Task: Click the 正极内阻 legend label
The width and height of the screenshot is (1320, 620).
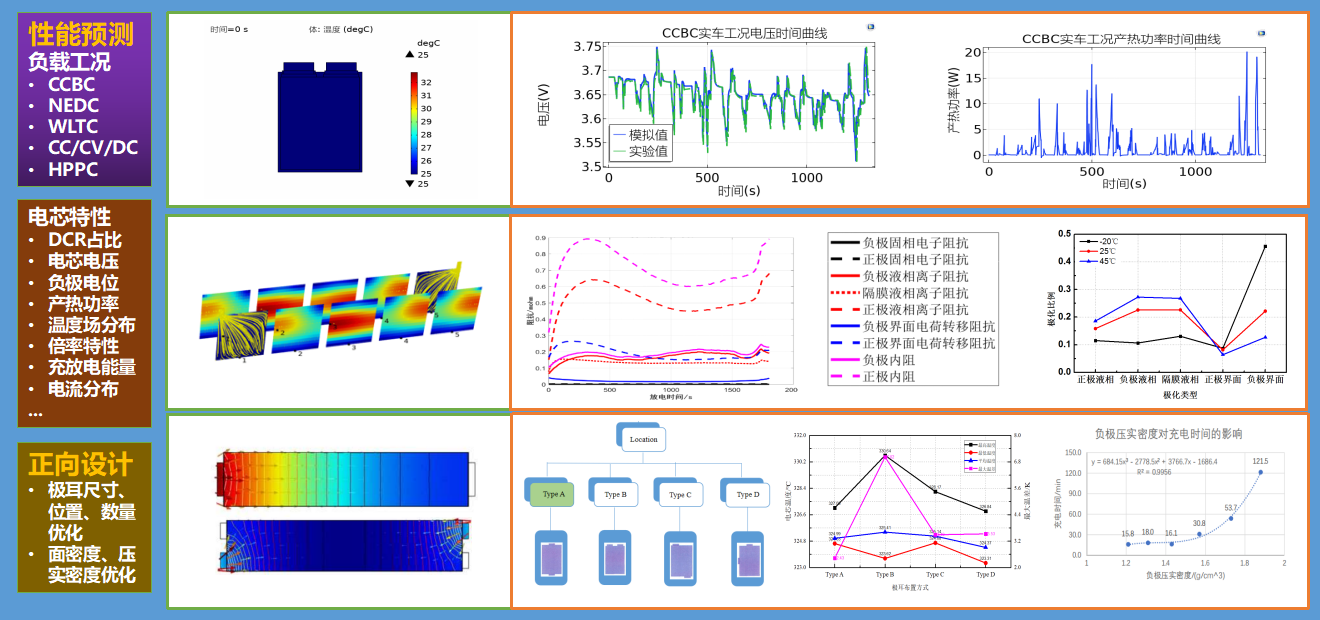Action: point(888,377)
